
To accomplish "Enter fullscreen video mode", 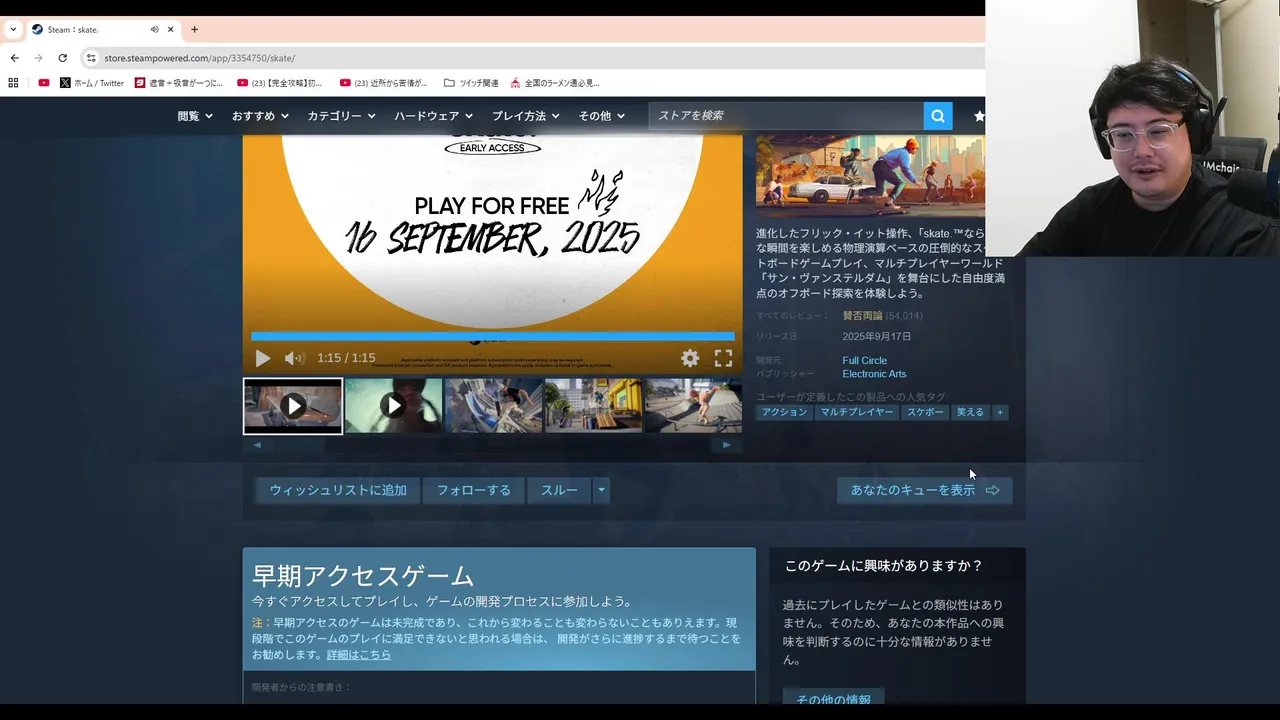I will [723, 358].
